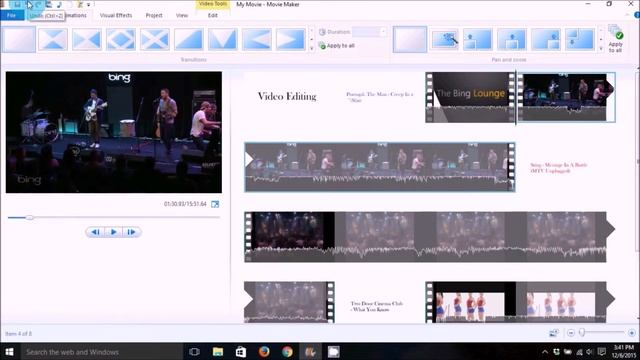This screenshot has width=640, height=360.
Task: Click the thumbnail size icon in the status bar
Action: click(554, 333)
